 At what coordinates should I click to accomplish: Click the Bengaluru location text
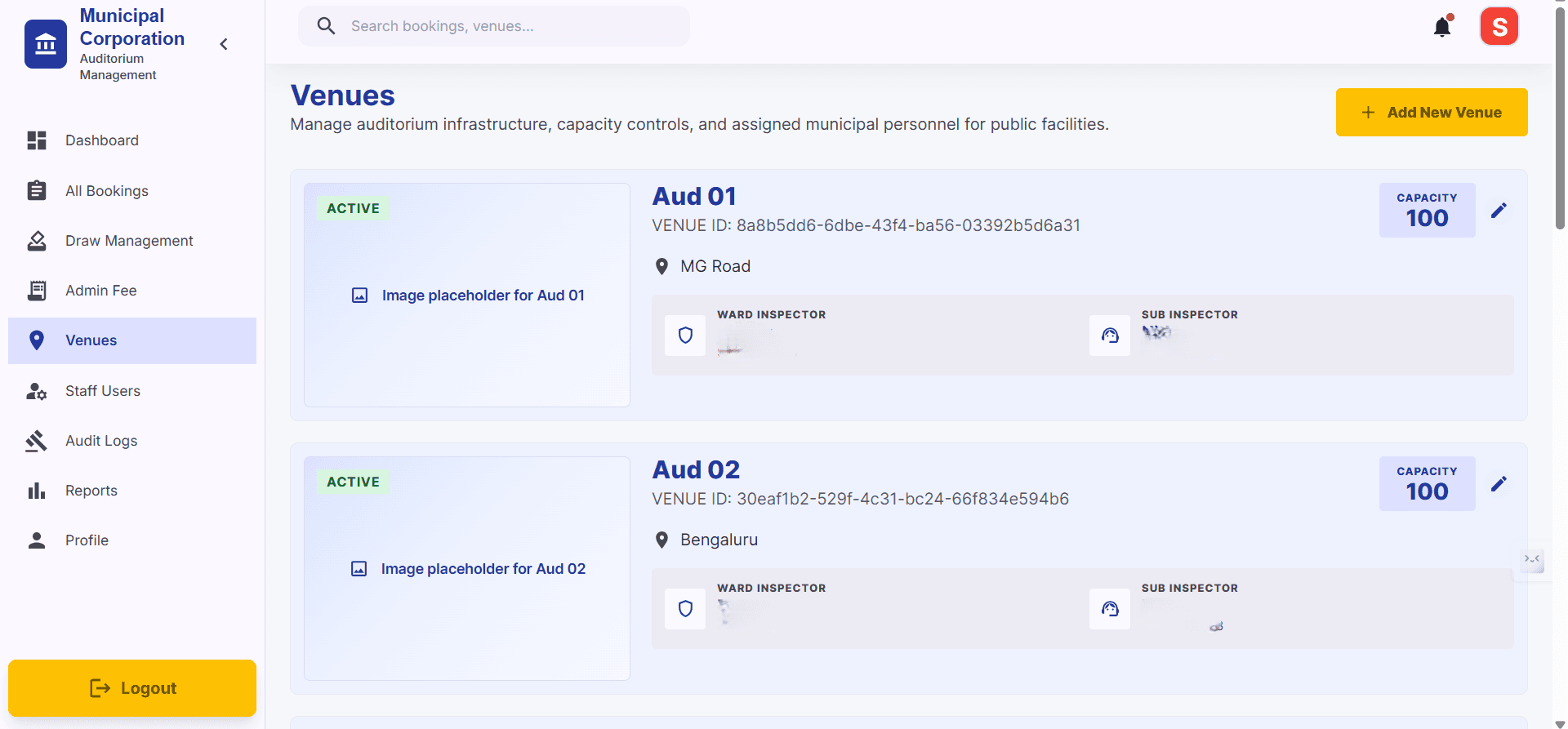click(x=719, y=540)
